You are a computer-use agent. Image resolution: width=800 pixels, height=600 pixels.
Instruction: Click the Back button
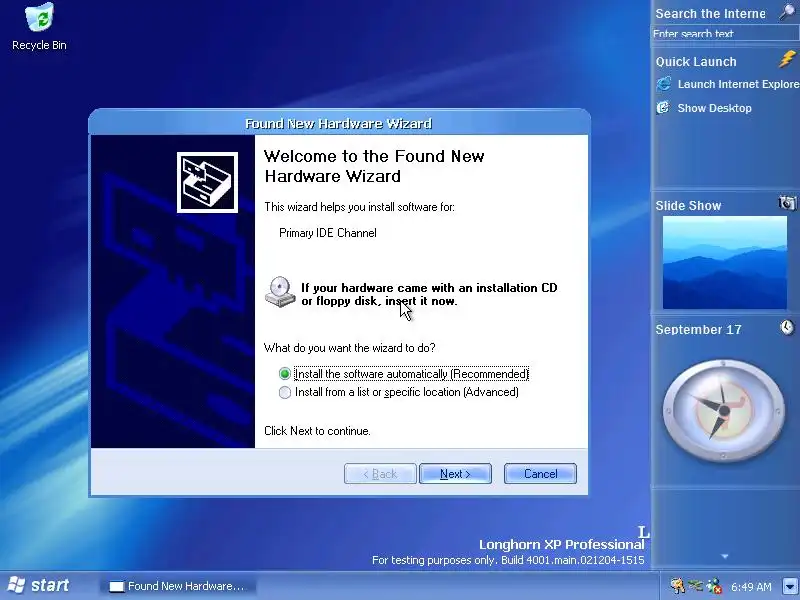[x=380, y=473]
